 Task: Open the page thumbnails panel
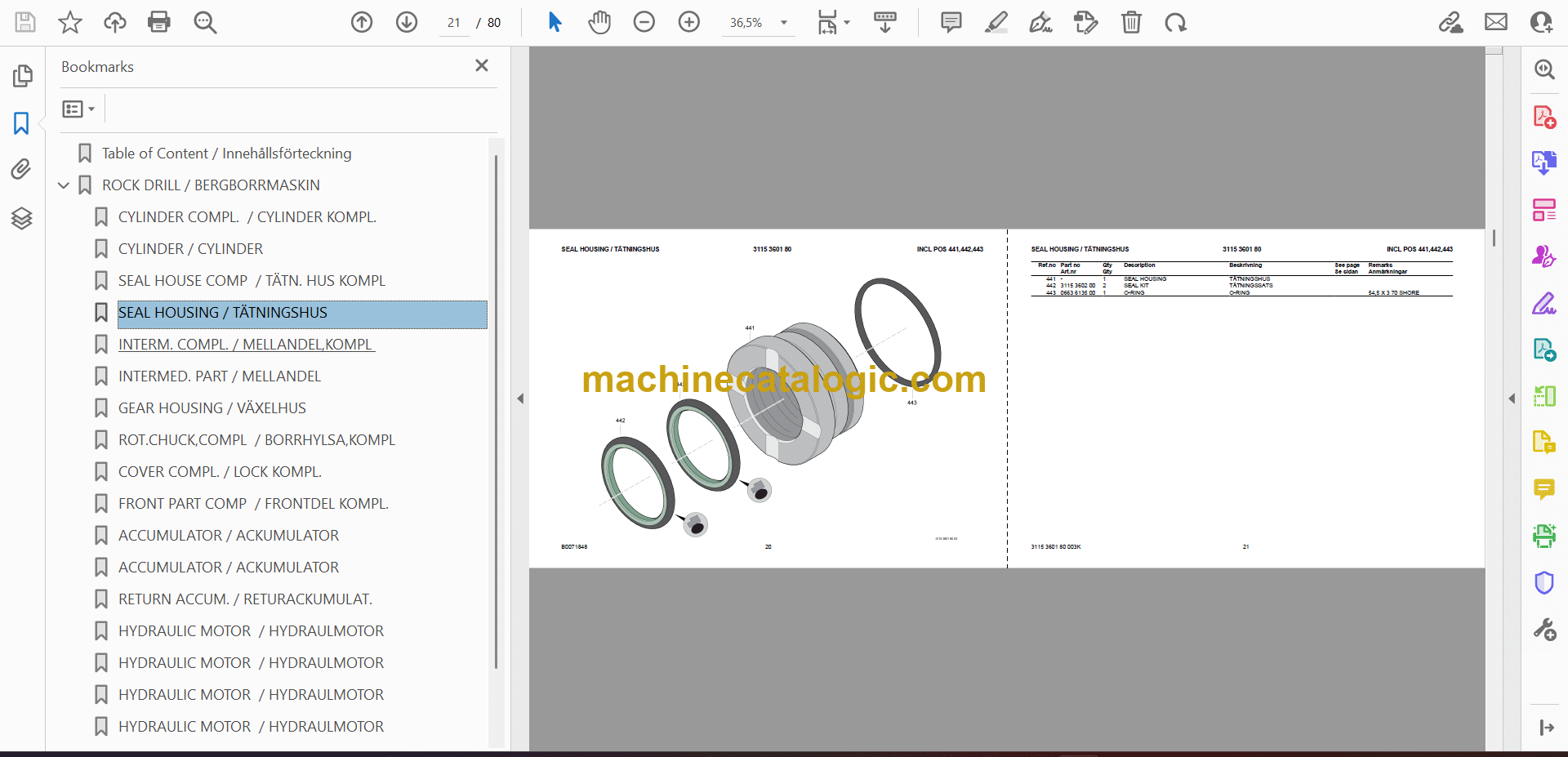point(22,76)
